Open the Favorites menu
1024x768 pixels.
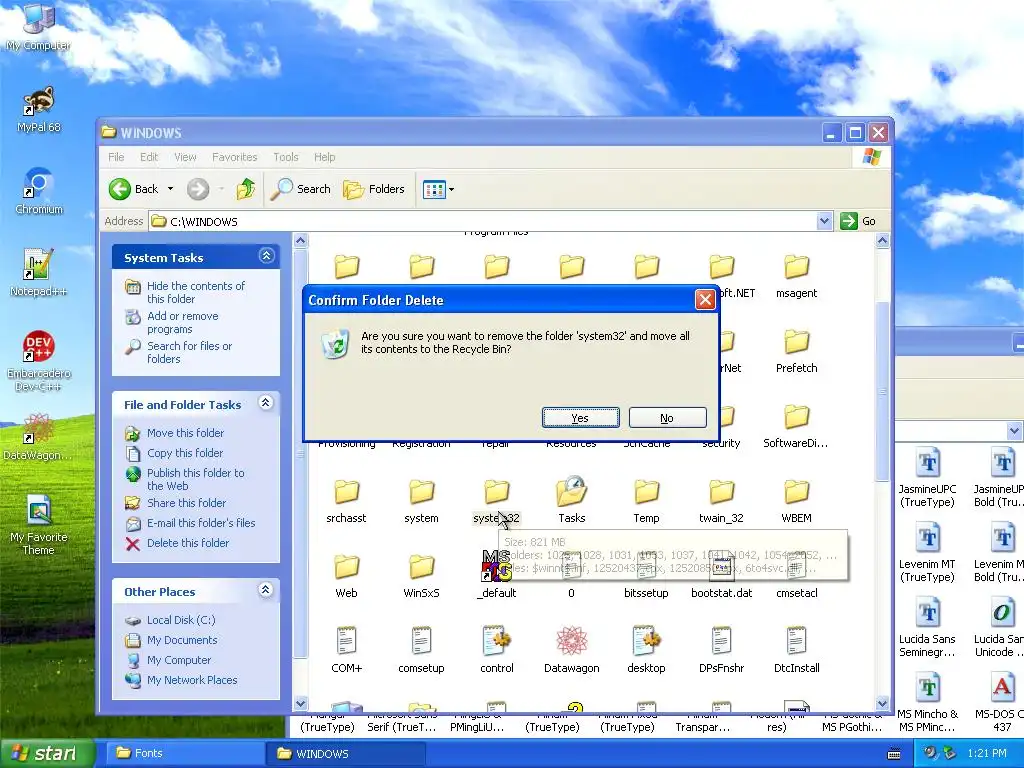tap(234, 157)
